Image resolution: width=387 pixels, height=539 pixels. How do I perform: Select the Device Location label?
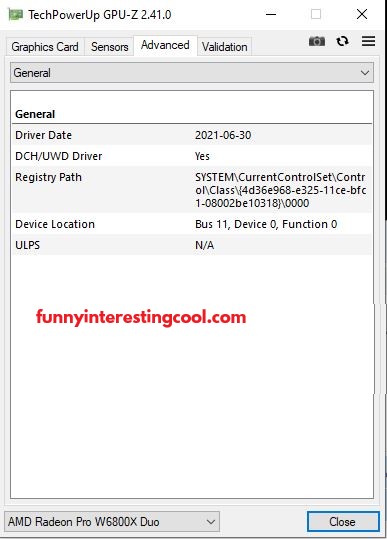point(55,224)
